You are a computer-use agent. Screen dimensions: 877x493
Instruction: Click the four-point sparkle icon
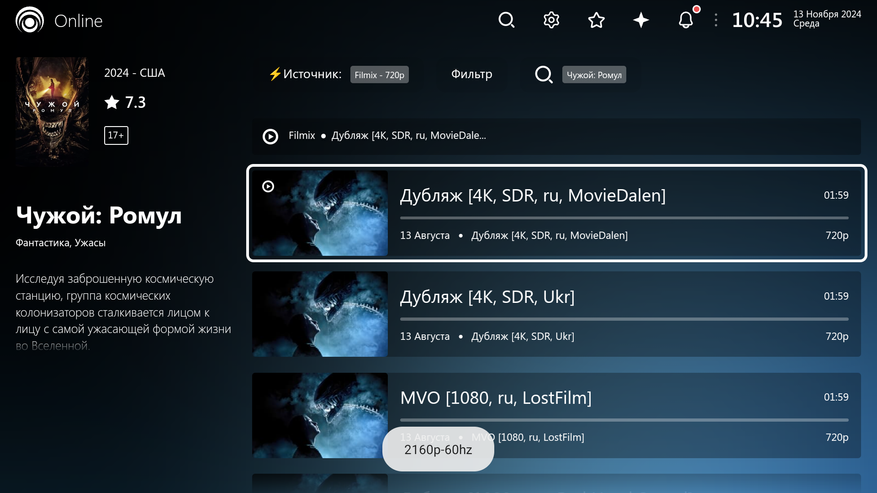(x=641, y=20)
